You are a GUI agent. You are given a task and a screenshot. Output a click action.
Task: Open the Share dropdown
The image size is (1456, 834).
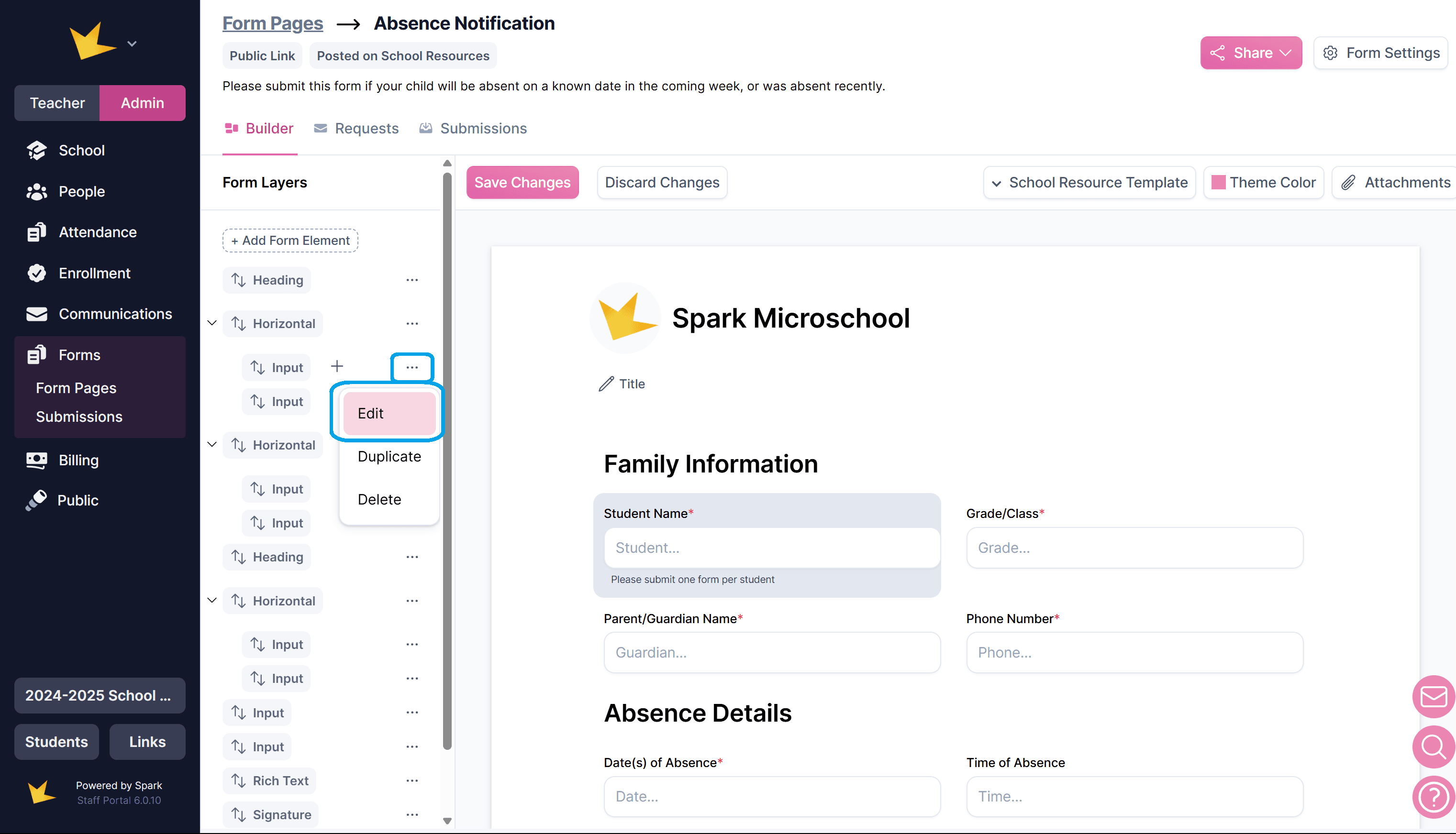tap(1251, 53)
